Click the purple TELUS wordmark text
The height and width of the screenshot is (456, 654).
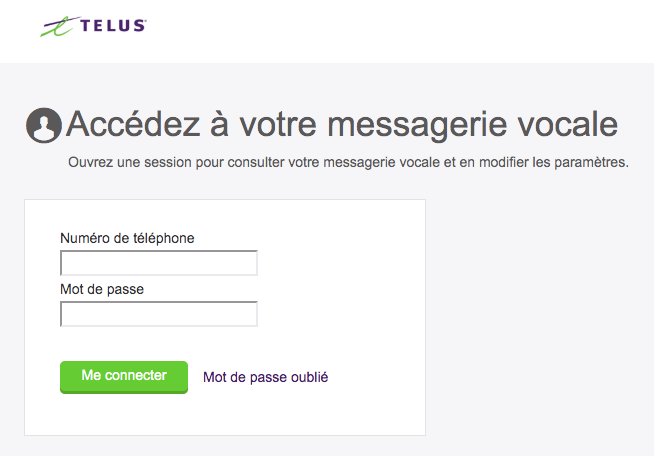tap(113, 25)
